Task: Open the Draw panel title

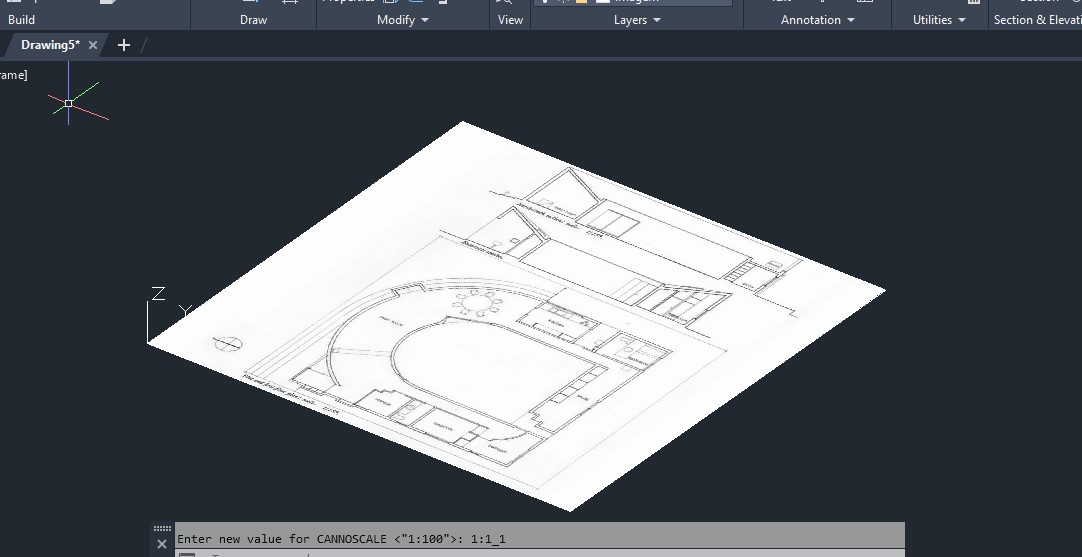Action: 254,20
